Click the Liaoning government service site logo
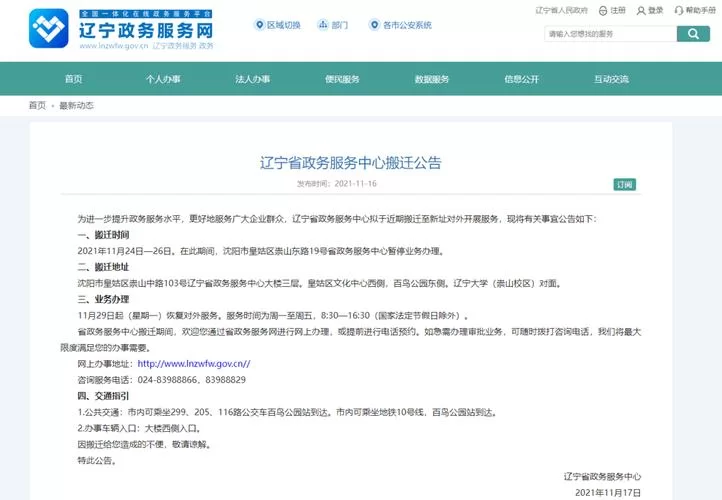This screenshot has height=500, width=722. 48,28
